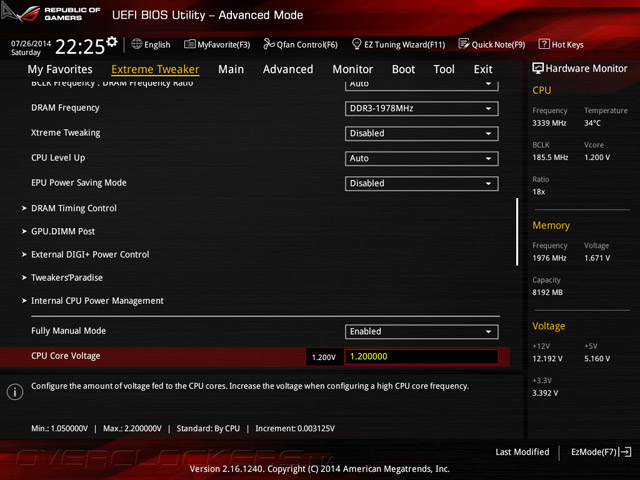Select the Exit tab

coord(483,69)
